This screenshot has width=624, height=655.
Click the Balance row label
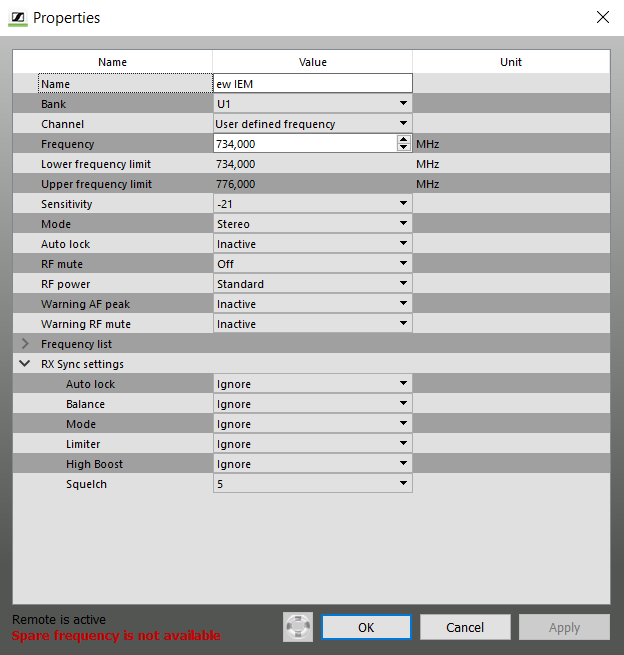pyautogui.click(x=85, y=404)
